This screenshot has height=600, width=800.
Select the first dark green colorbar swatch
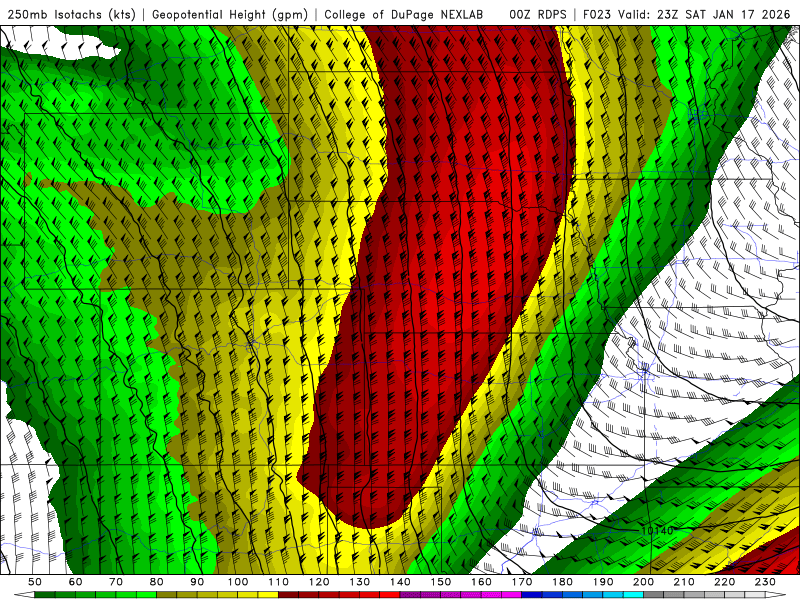[x=44, y=595]
